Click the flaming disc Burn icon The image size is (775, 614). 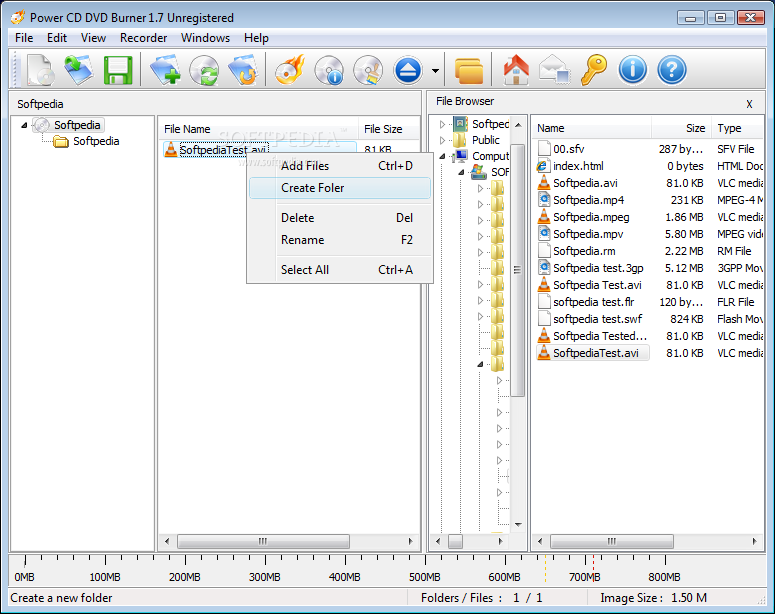tap(290, 70)
